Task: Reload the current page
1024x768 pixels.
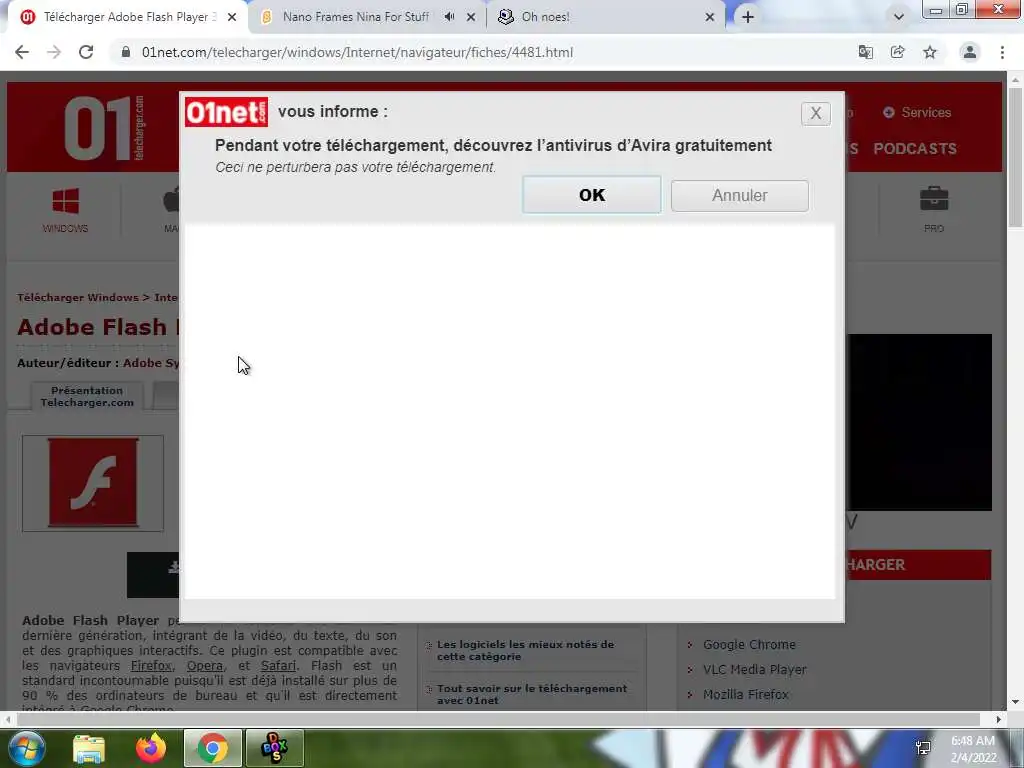Action: [86, 52]
